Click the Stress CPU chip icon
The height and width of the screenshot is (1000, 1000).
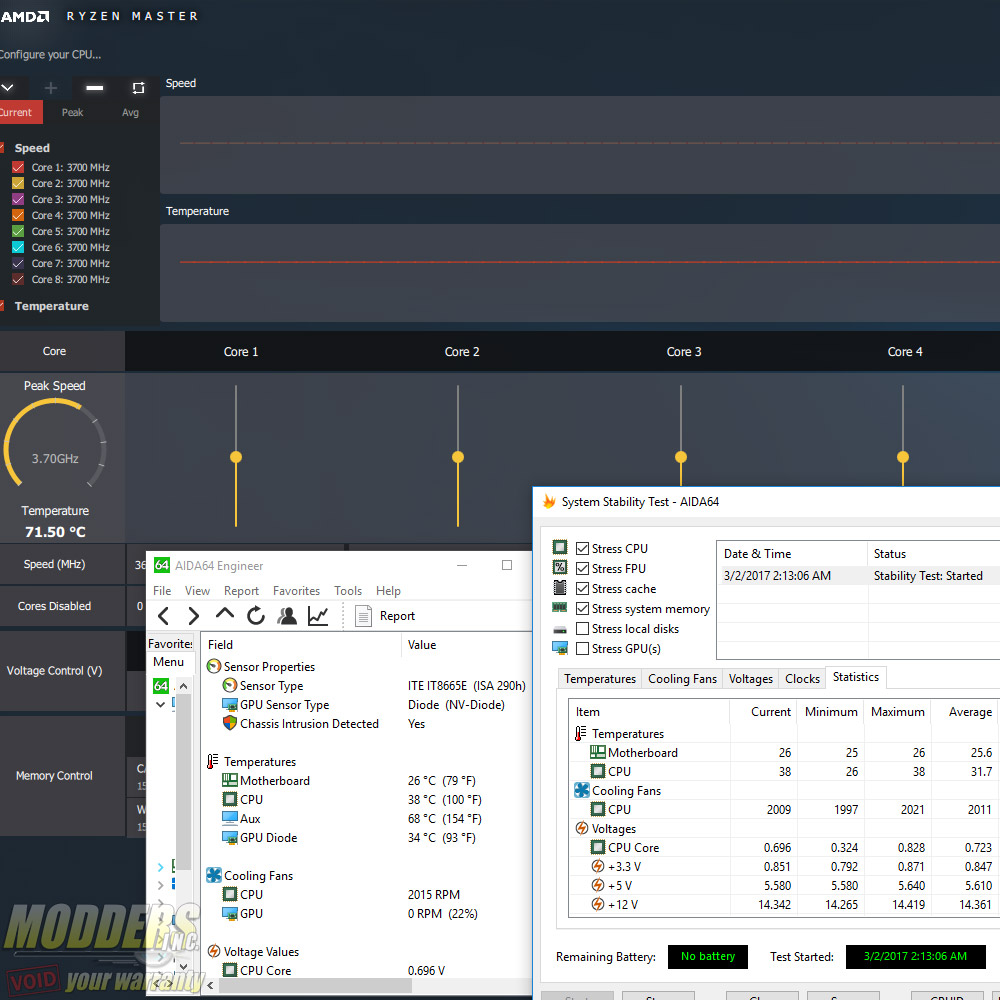point(559,547)
